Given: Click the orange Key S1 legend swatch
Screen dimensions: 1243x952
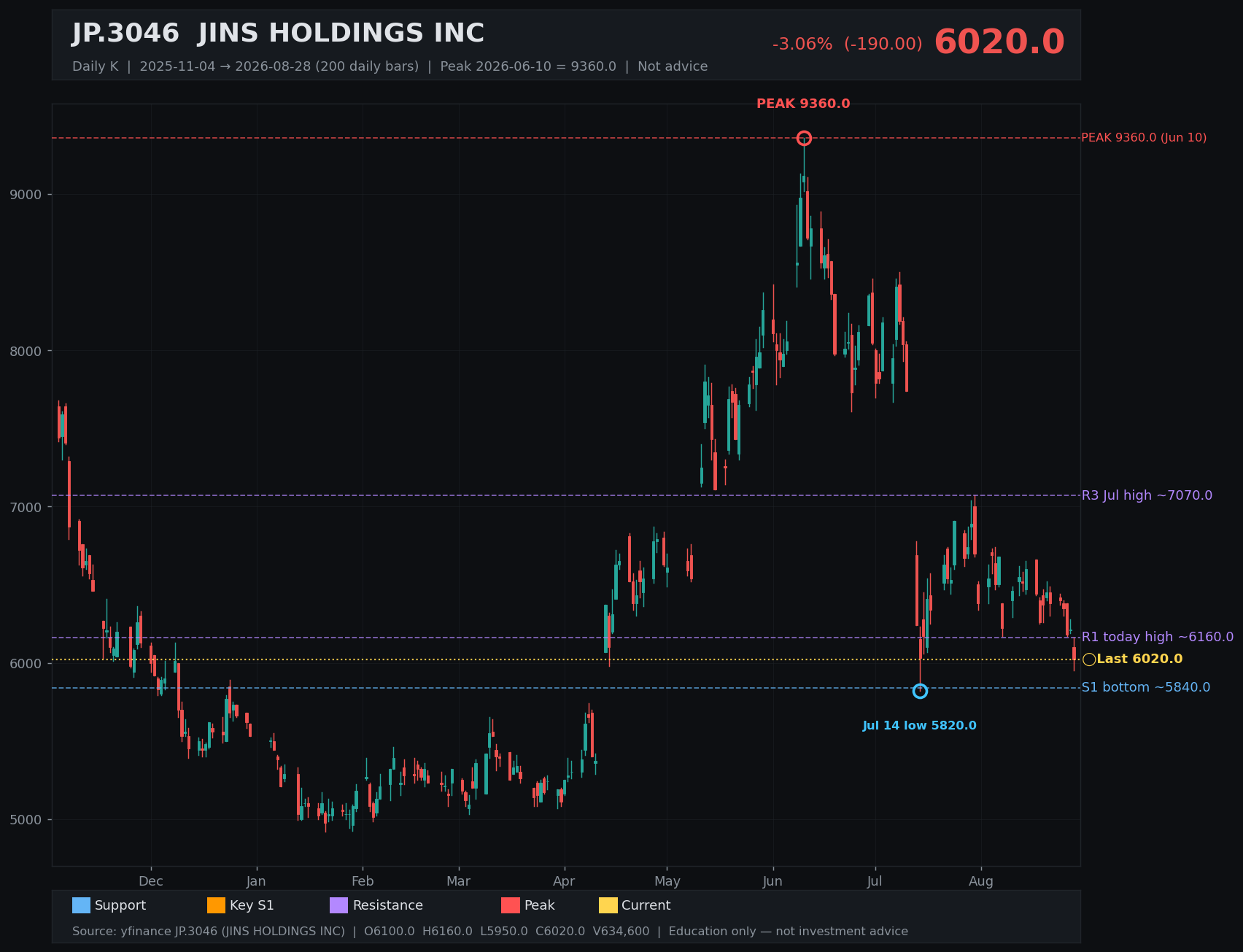Looking at the screenshot, I should pos(217,905).
